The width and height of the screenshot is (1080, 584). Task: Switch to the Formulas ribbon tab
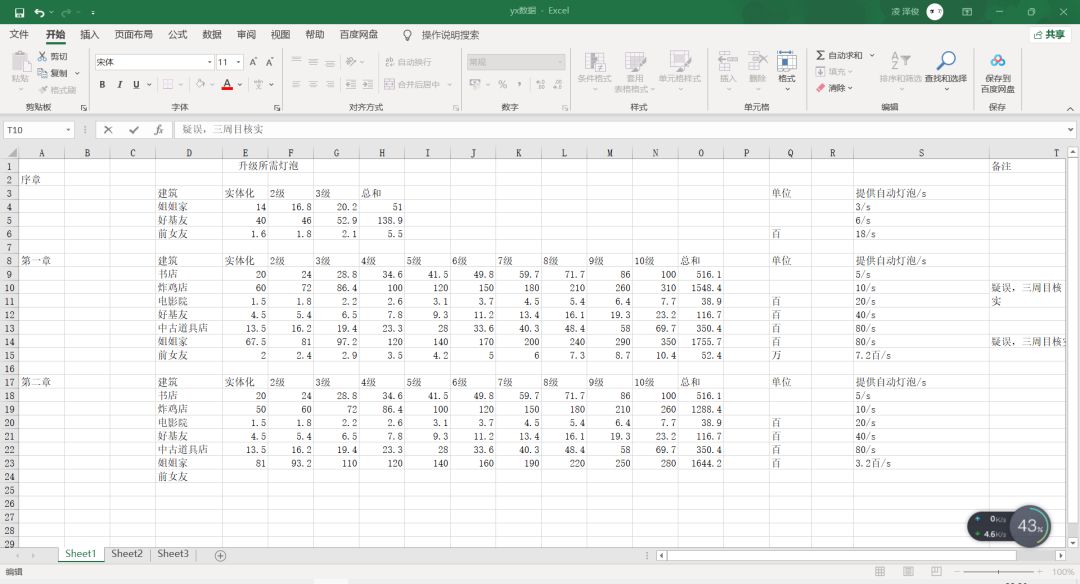click(178, 34)
